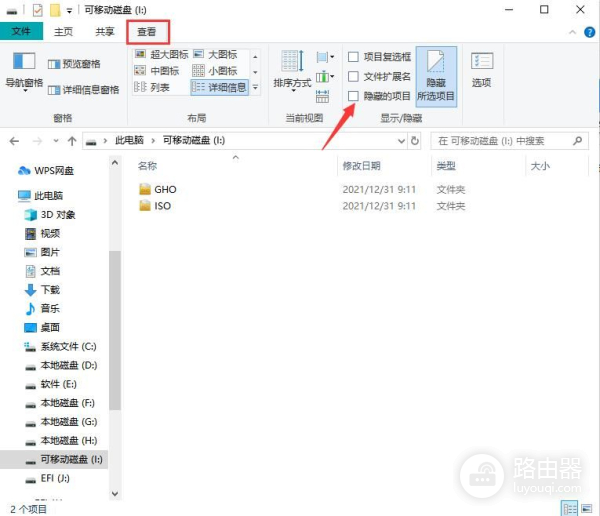600x516 pixels.
Task: Click 可移动磁盘 (I:) in the address path
Action: pyautogui.click(x=194, y=140)
